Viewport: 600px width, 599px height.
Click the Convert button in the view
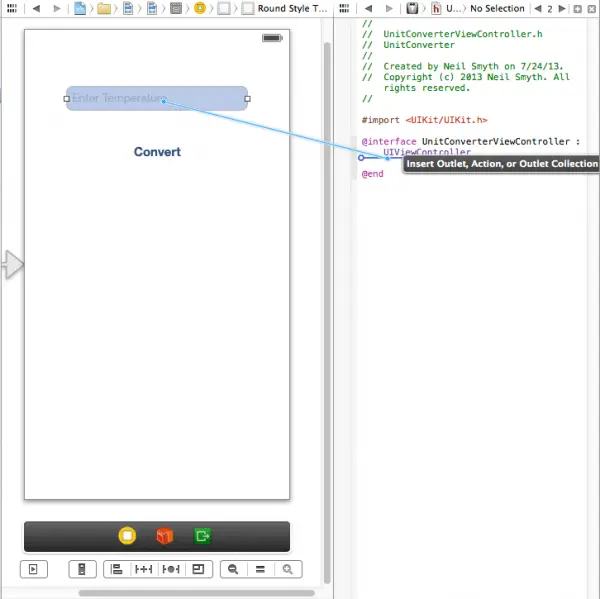click(x=157, y=152)
